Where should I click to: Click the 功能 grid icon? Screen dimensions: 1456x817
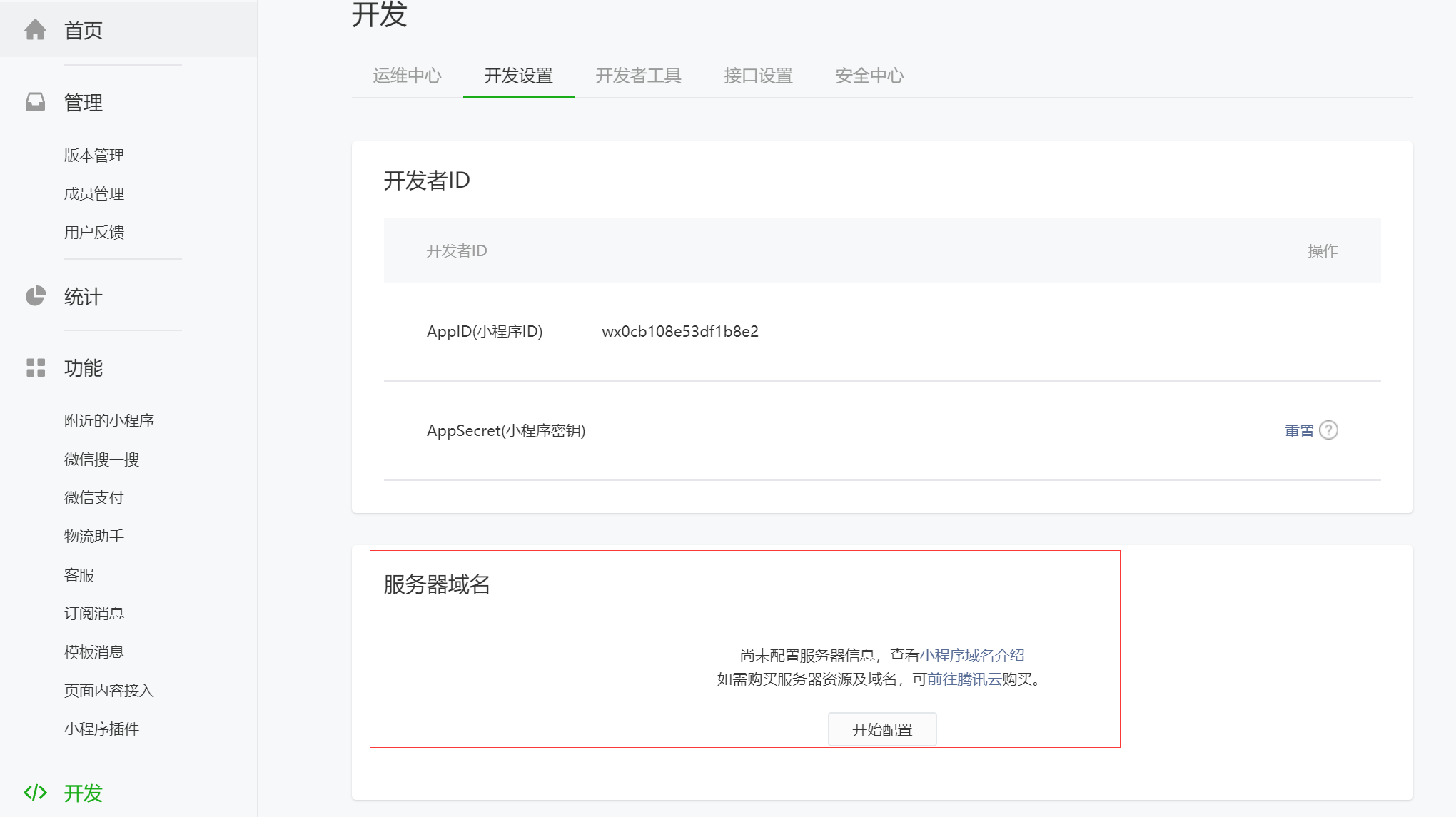[35, 367]
